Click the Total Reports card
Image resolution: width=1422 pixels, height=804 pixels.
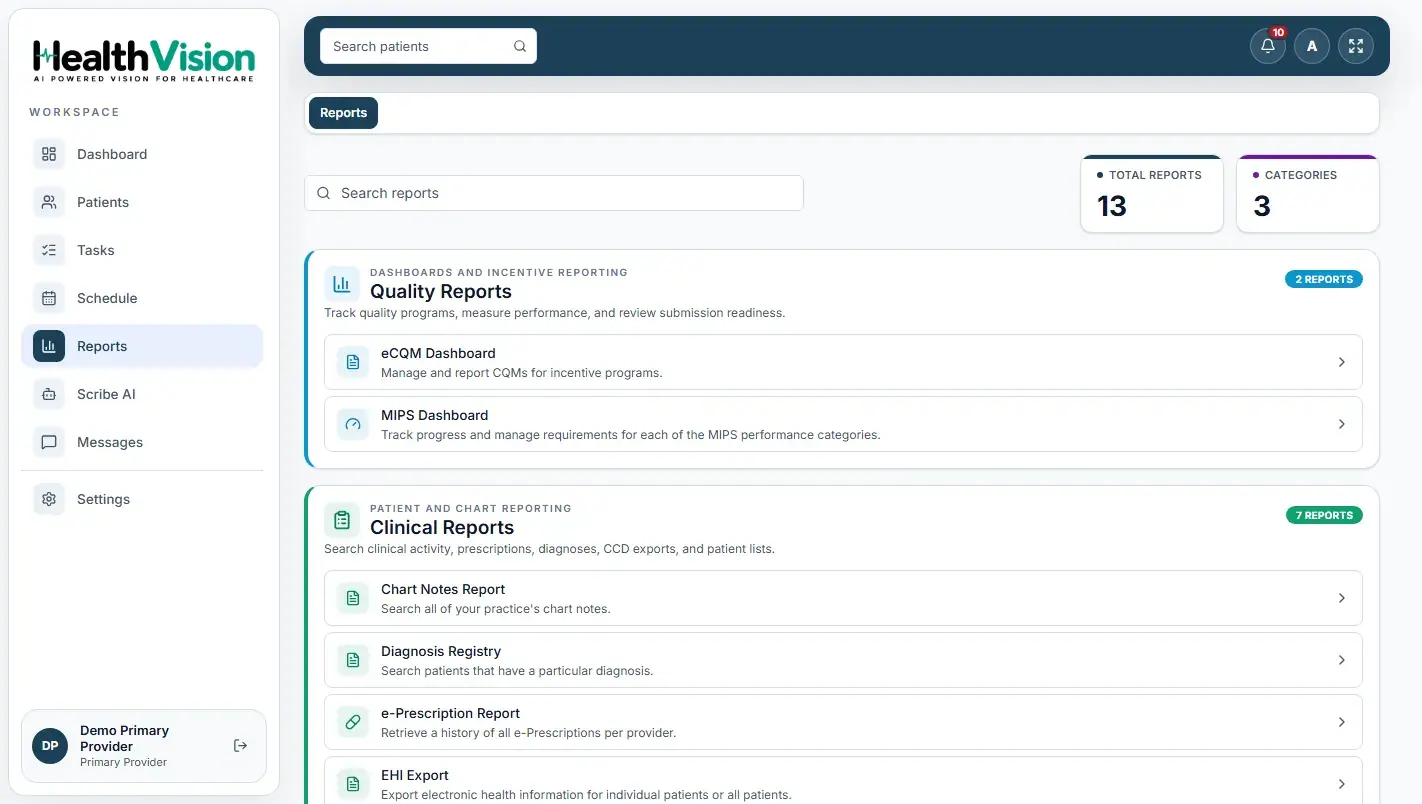(x=1152, y=194)
